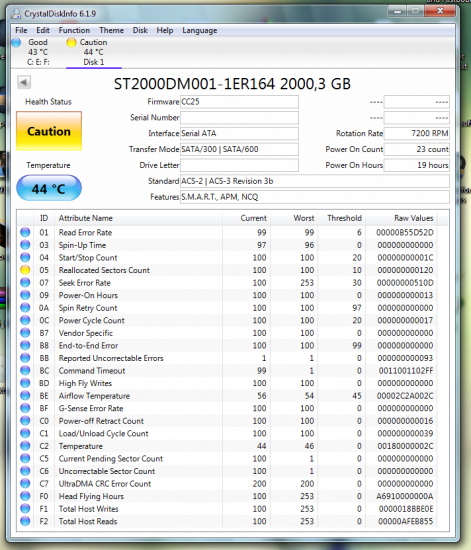Viewport: 471px width, 550px height.
Task: Select the Good C: E: F: drive tab
Action: click(x=38, y=52)
